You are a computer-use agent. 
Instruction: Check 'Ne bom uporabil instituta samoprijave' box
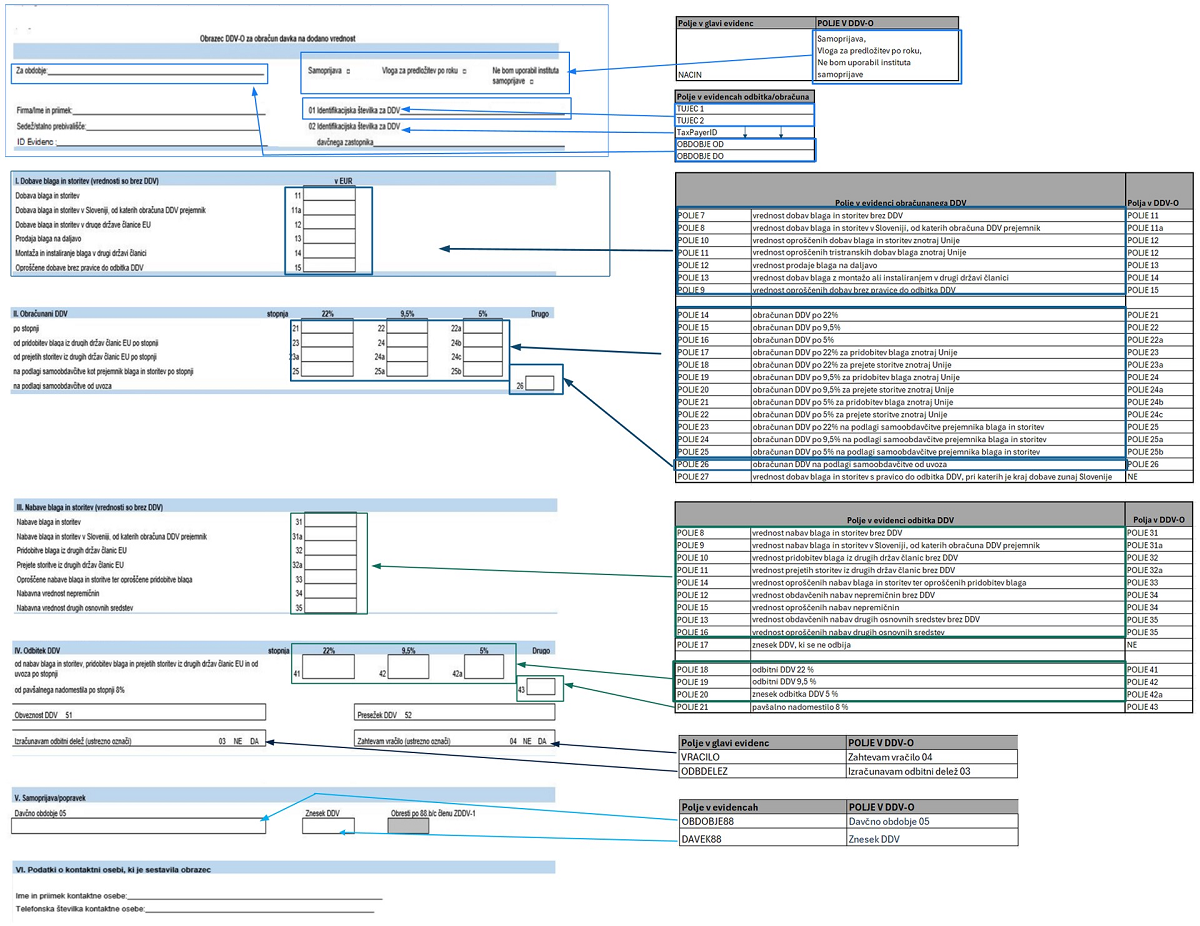click(x=532, y=83)
